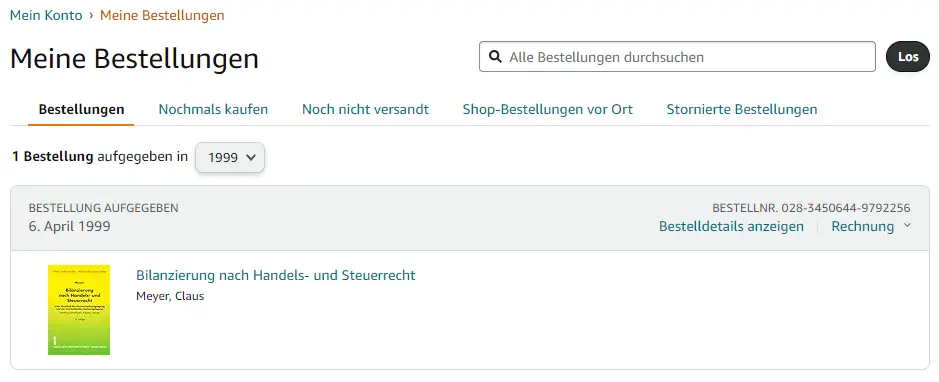
Task: Click the arrow inside the 1999 year selector
Action: tap(251, 157)
